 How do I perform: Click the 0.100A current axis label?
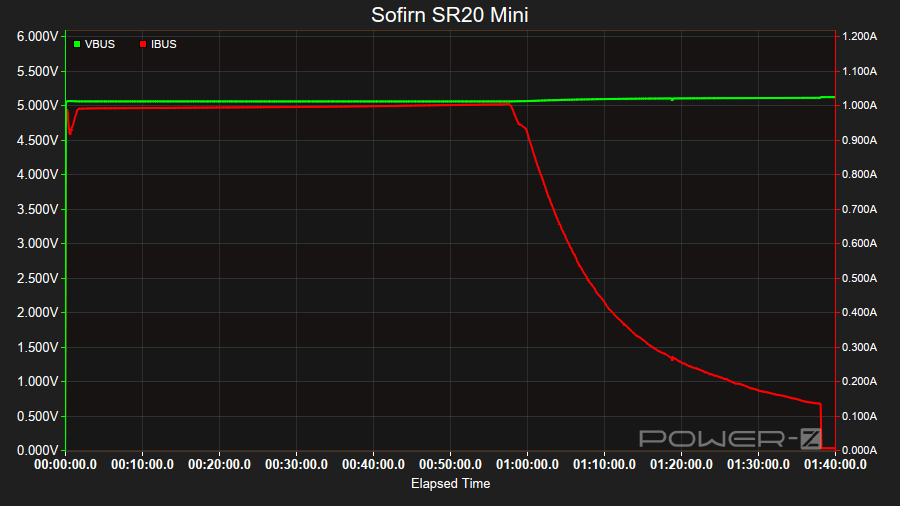click(859, 416)
